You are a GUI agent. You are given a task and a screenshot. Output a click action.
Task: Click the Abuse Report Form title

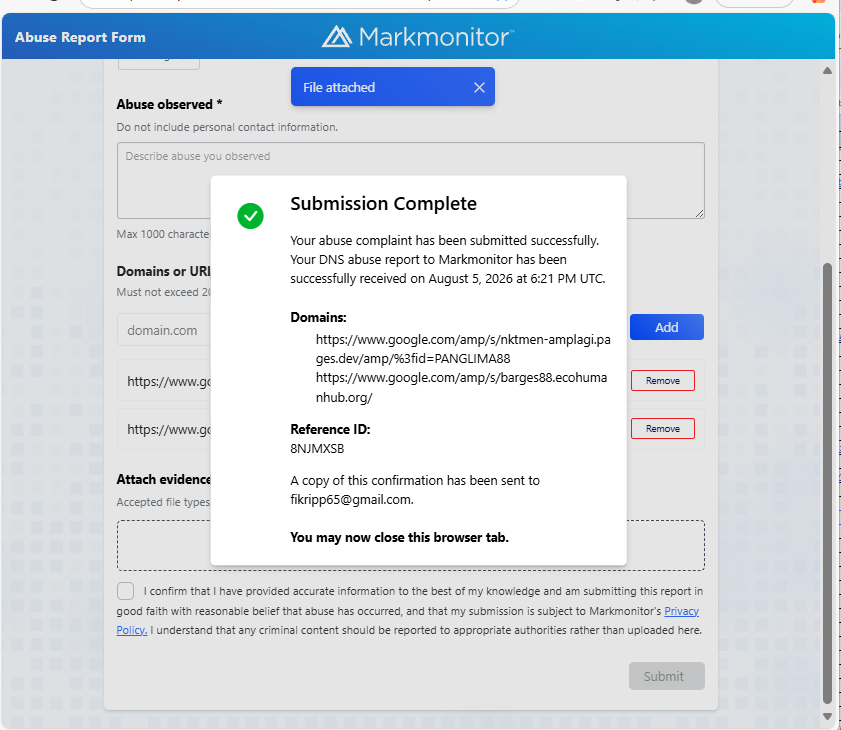tap(80, 37)
